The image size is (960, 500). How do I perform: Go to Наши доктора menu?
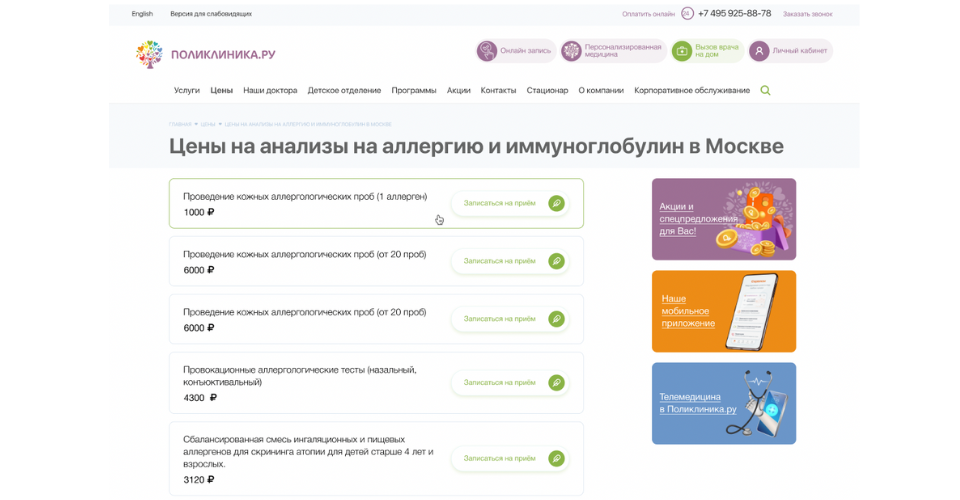[270, 90]
